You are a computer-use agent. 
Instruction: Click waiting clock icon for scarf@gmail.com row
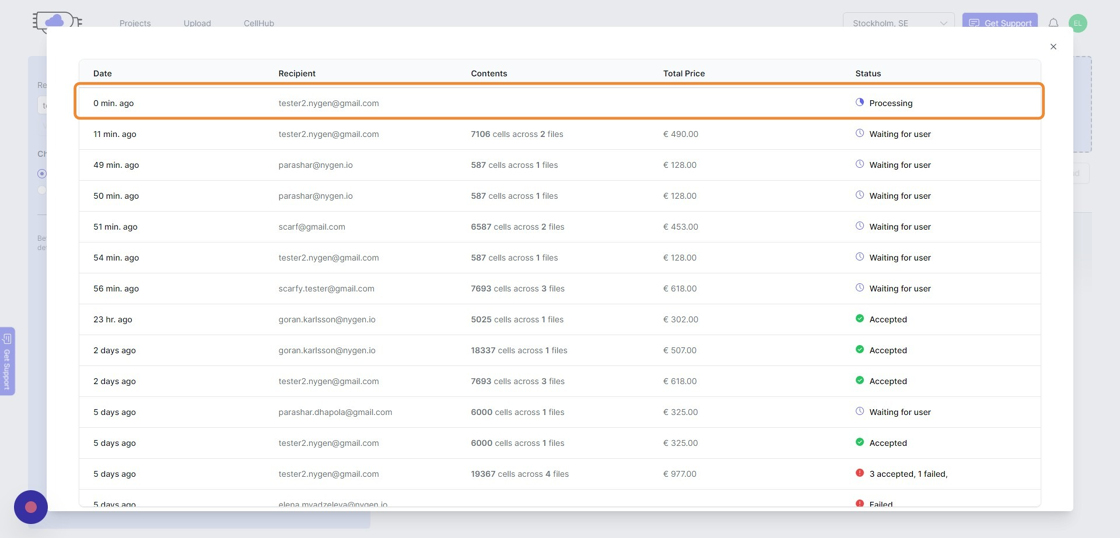click(859, 226)
